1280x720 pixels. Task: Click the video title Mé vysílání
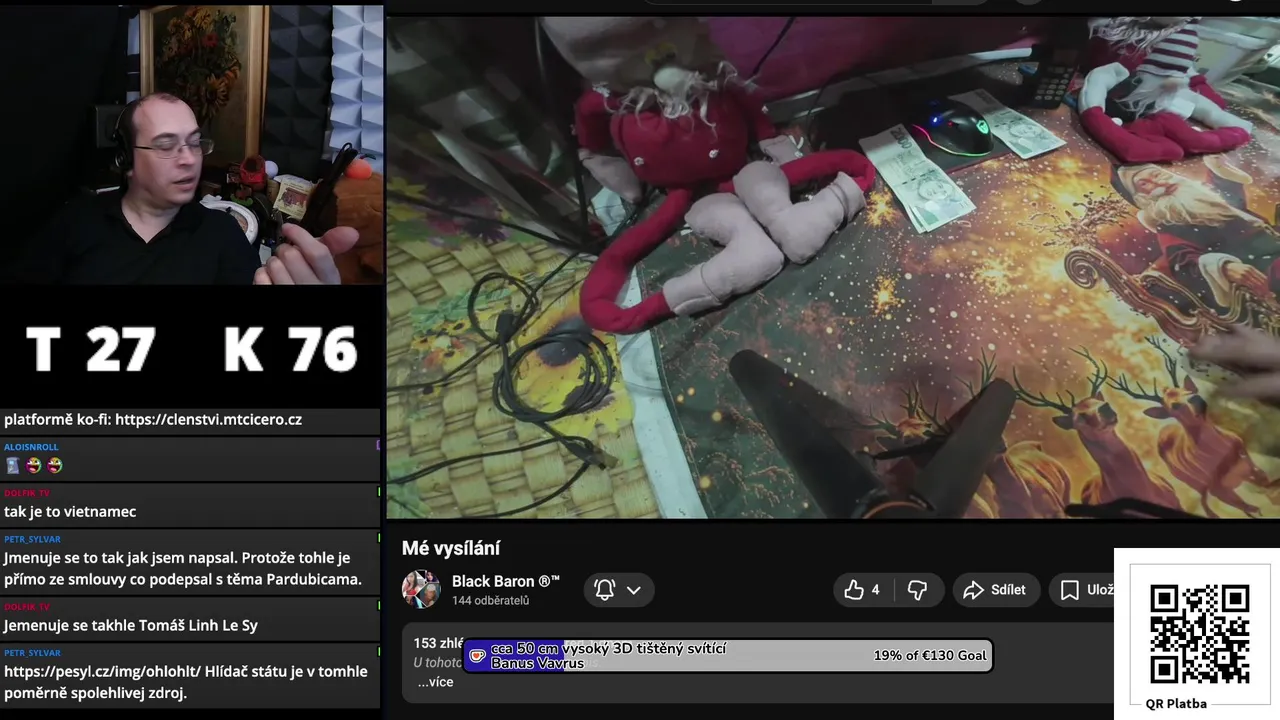pos(451,548)
